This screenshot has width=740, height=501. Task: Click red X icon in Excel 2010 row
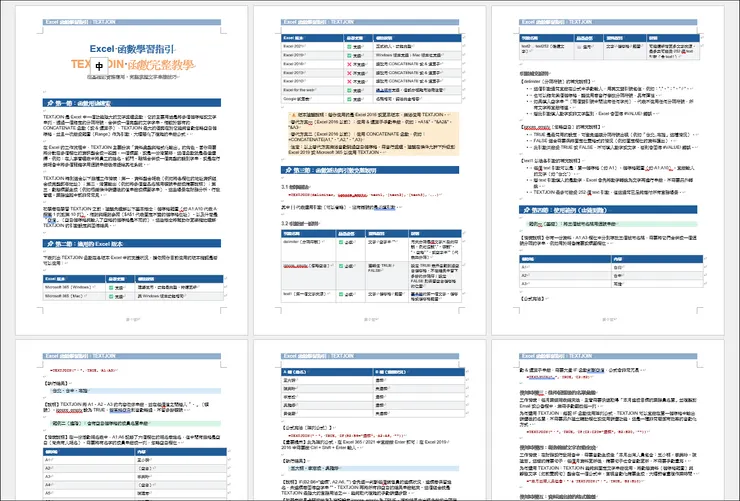tap(349, 81)
